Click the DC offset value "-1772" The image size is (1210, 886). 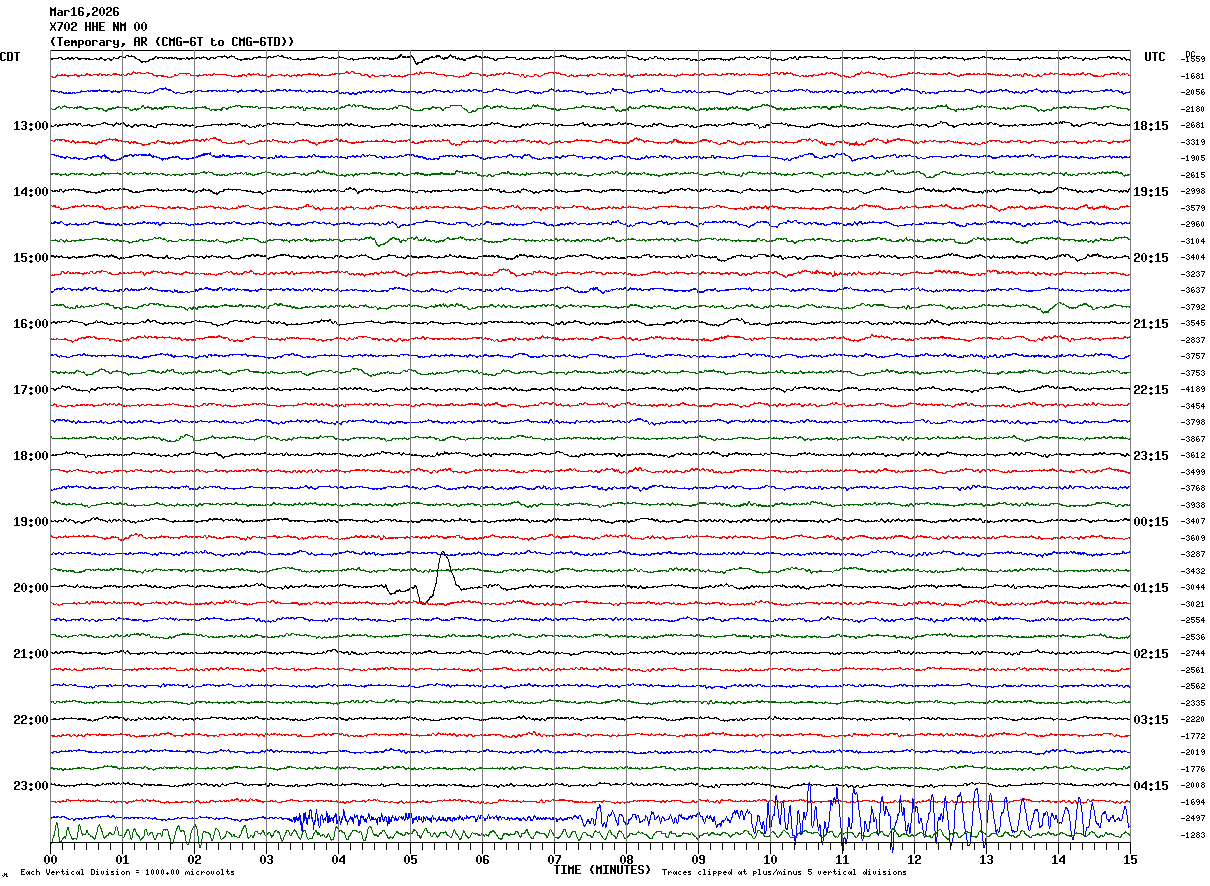1193,736
